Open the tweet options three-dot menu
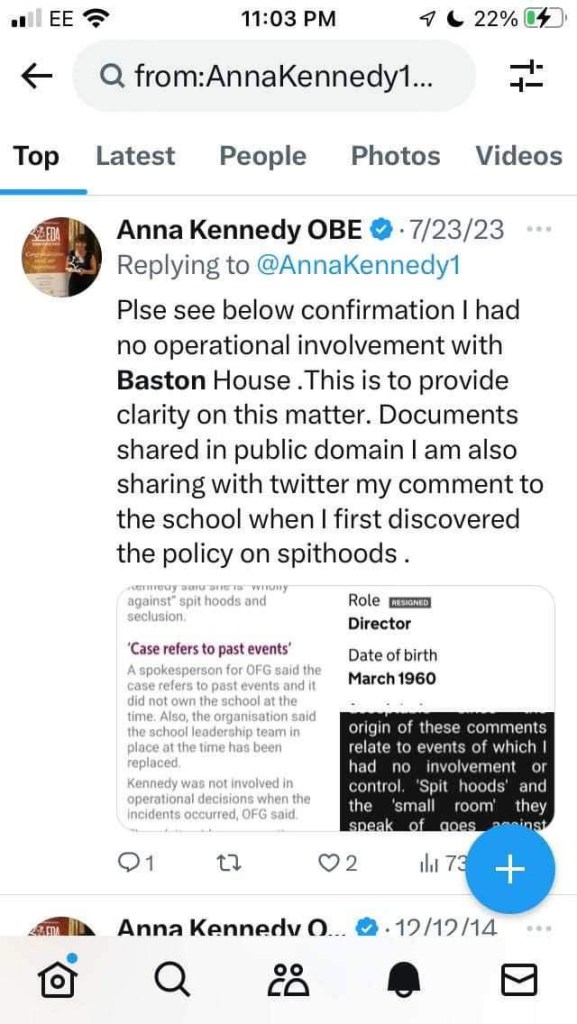 point(539,229)
